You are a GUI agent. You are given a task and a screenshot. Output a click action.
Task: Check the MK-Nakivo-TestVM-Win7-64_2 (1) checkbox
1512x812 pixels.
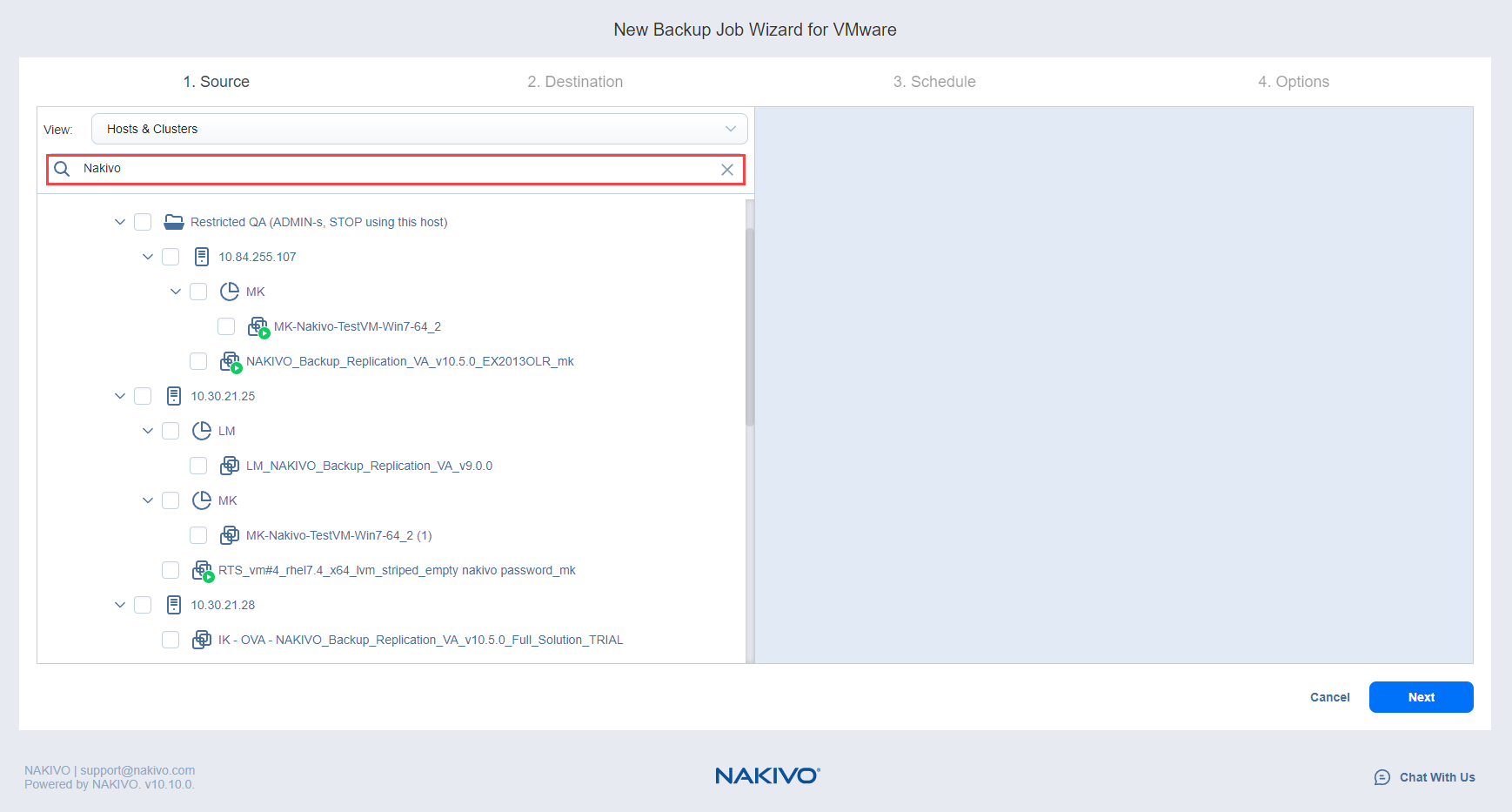tap(198, 535)
